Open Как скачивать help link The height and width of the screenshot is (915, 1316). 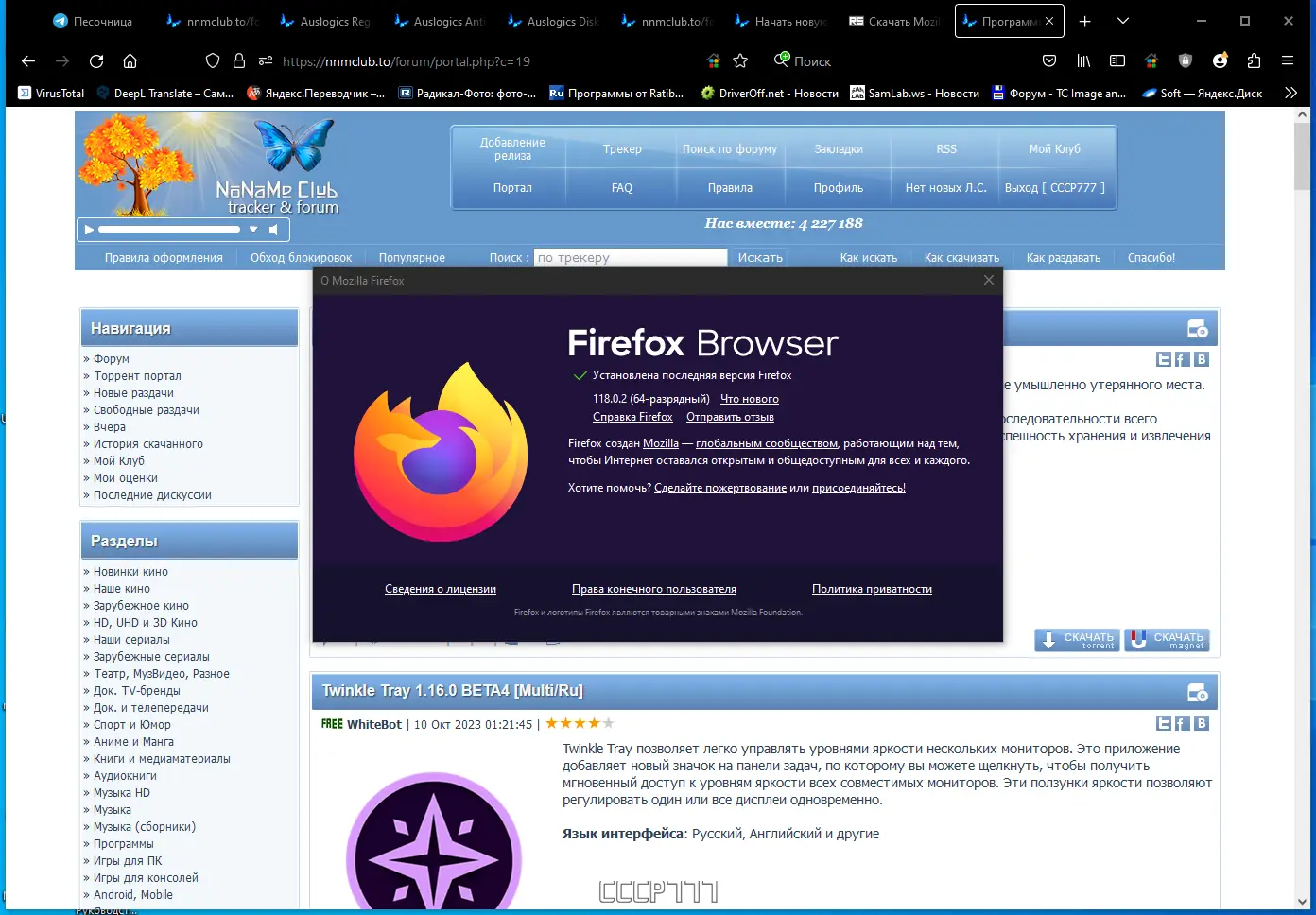click(961, 258)
